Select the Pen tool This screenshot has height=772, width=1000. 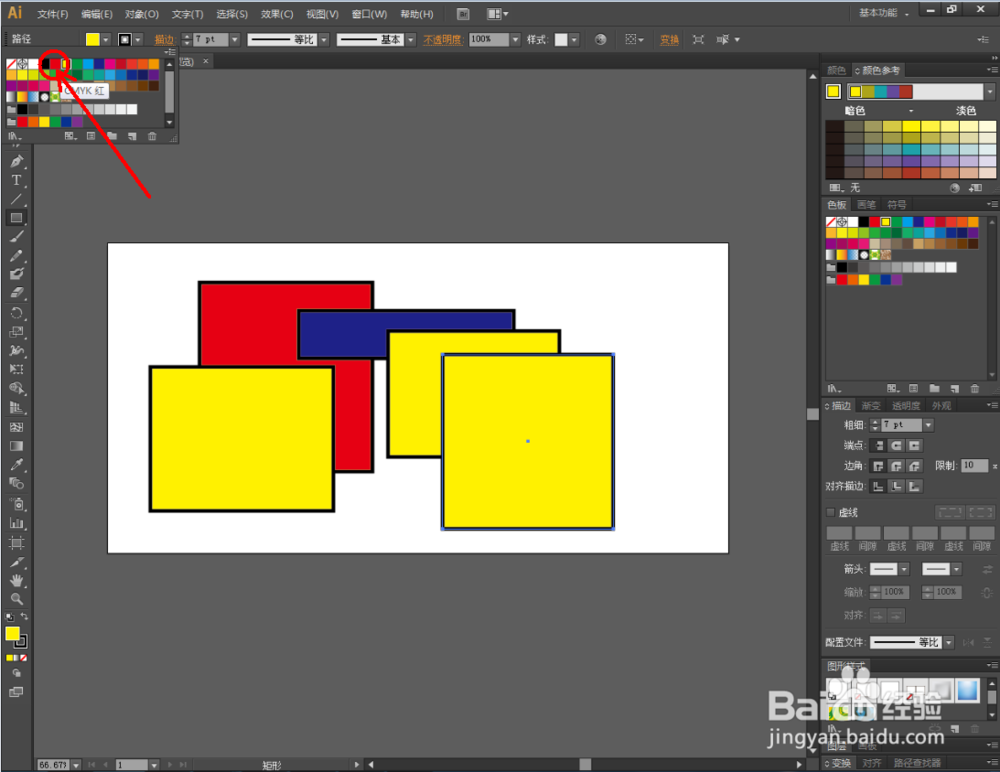point(17,161)
